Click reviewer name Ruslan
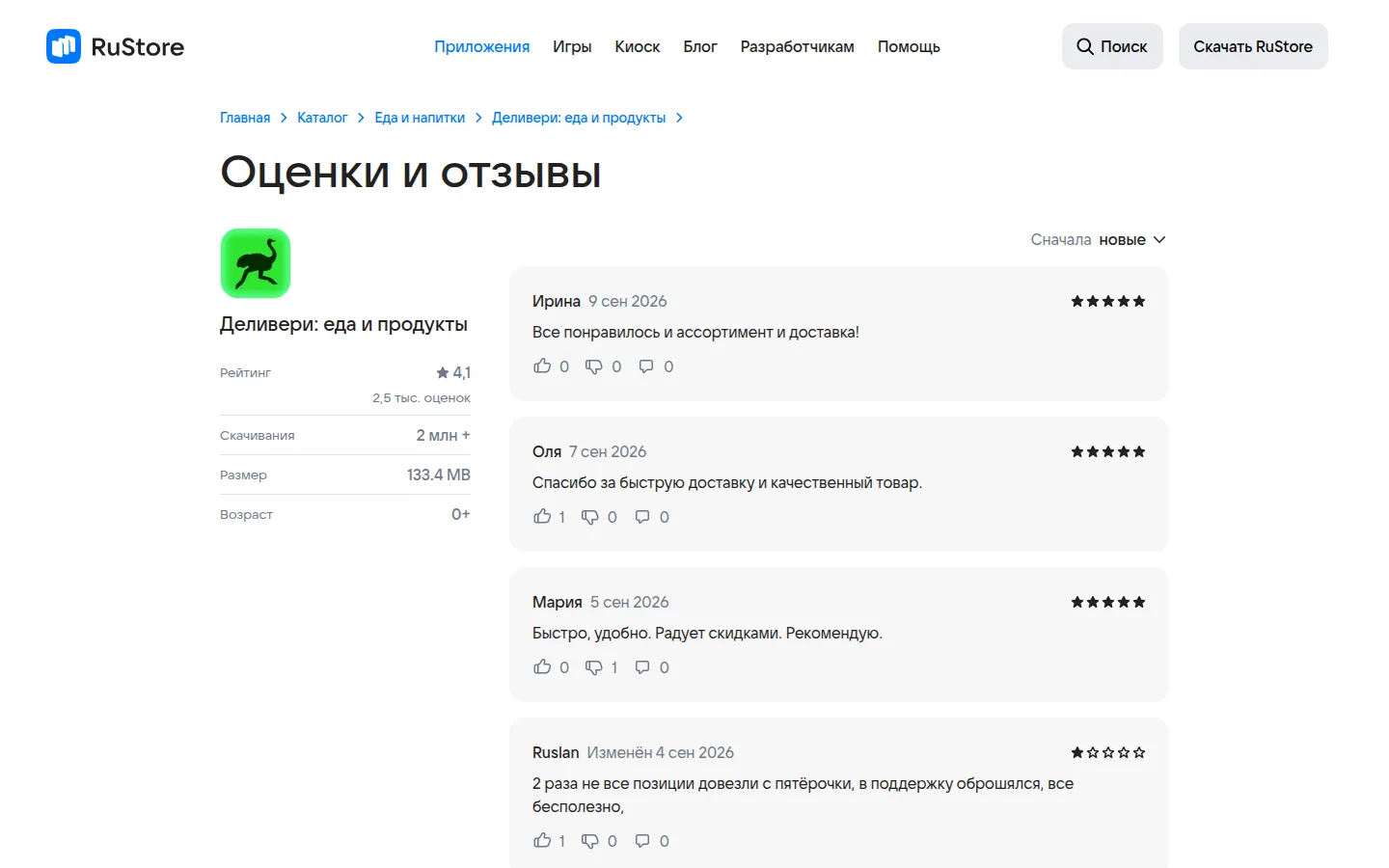 (556, 752)
